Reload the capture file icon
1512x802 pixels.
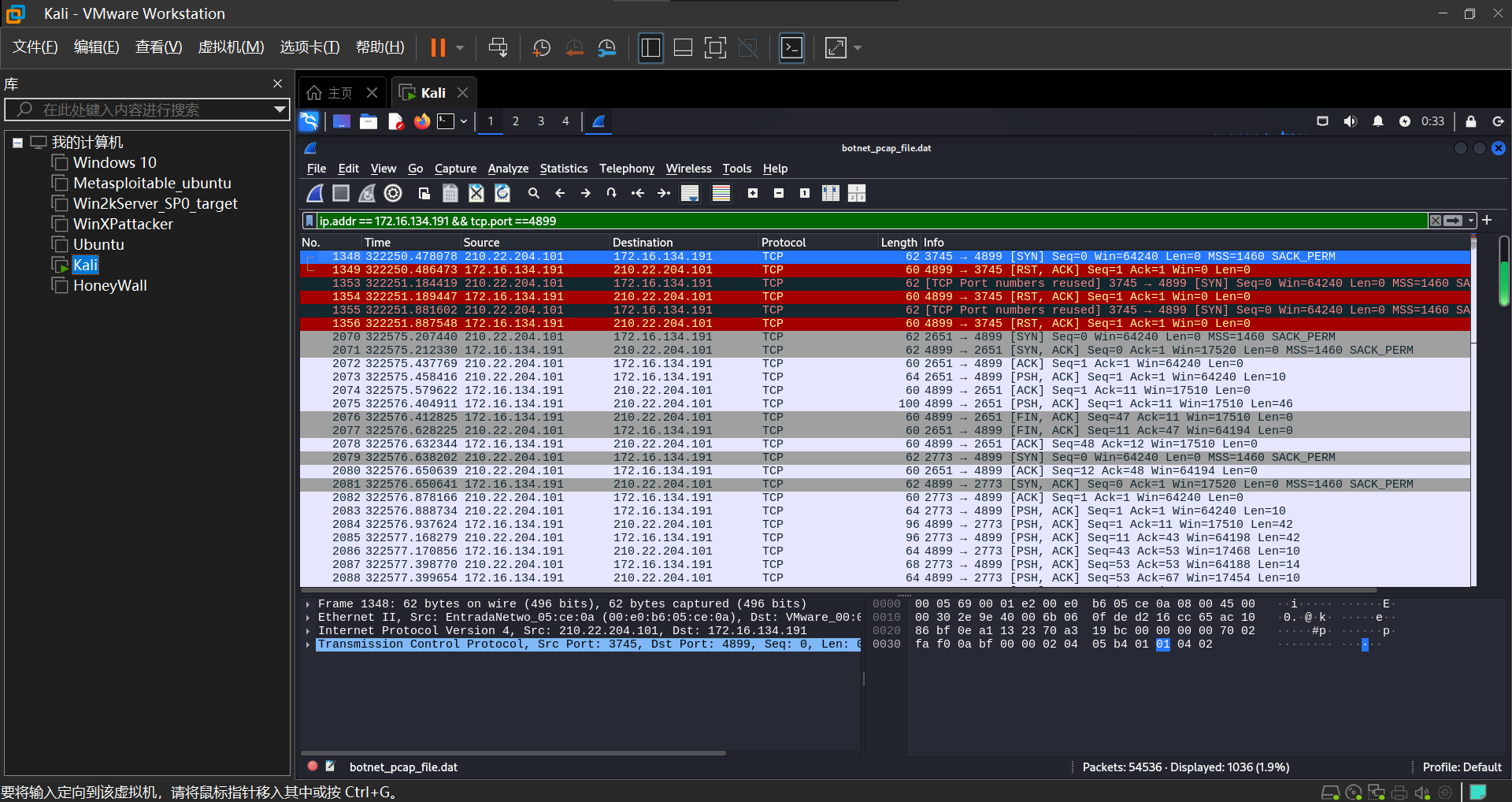(x=502, y=193)
